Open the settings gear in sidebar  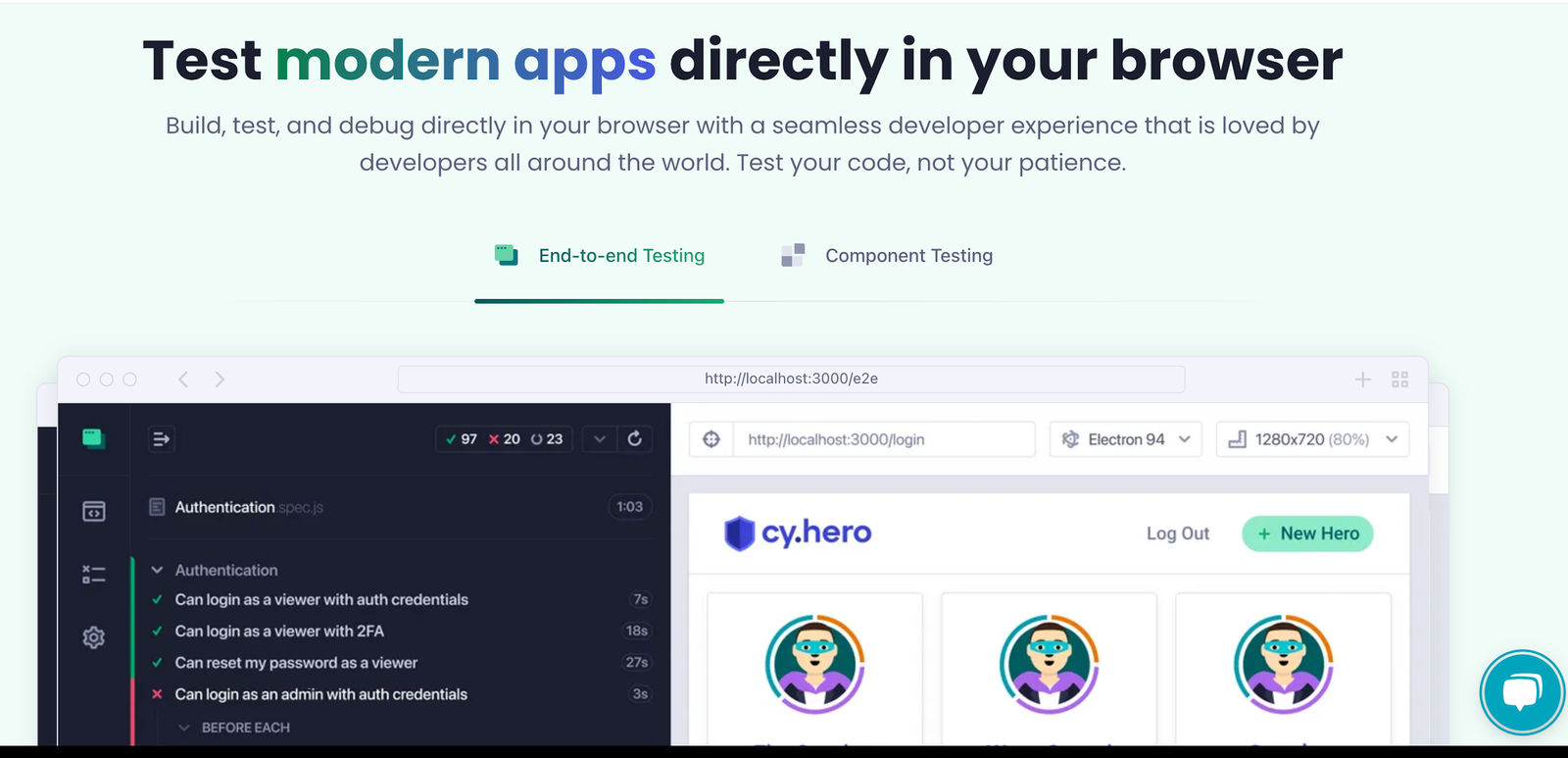coord(94,637)
